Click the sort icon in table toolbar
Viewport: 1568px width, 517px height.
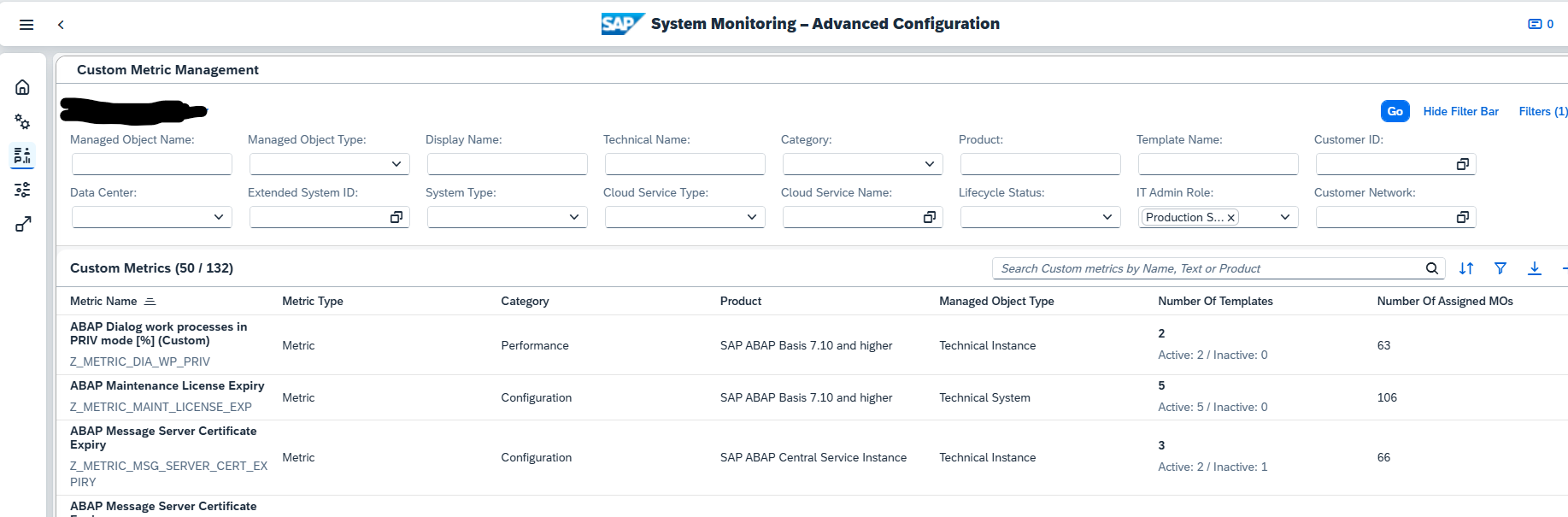pos(1466,268)
